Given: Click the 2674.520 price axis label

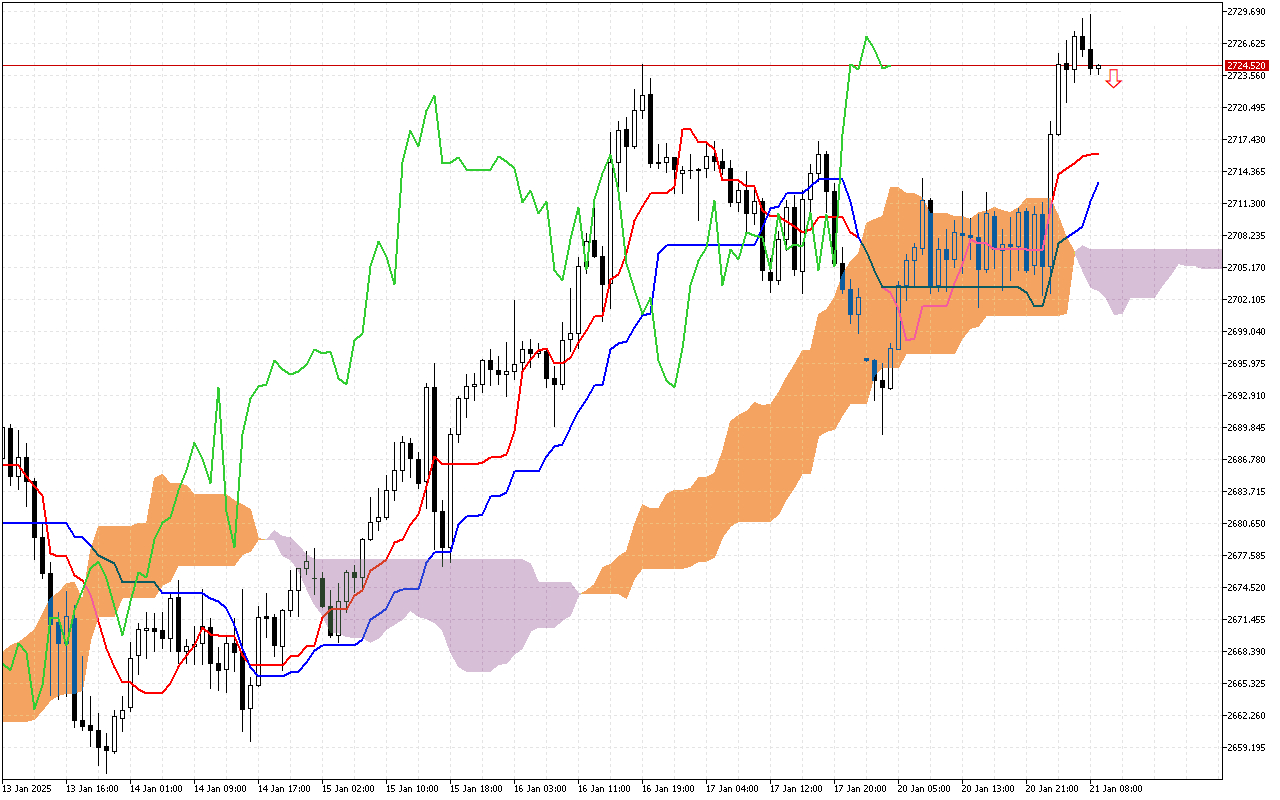Looking at the screenshot, I should pos(1246,587).
